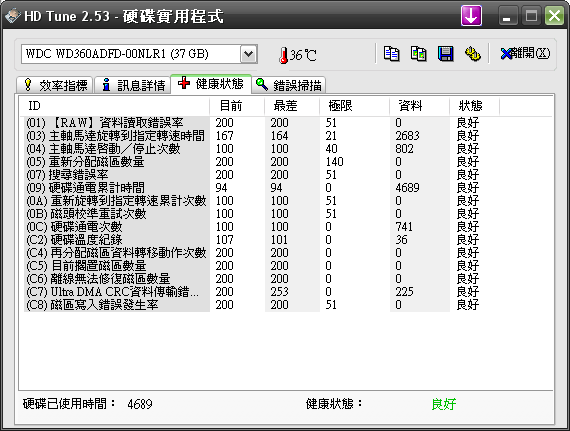
Task: Click threshold value 140 in row (05)
Action: click(x=334, y=162)
